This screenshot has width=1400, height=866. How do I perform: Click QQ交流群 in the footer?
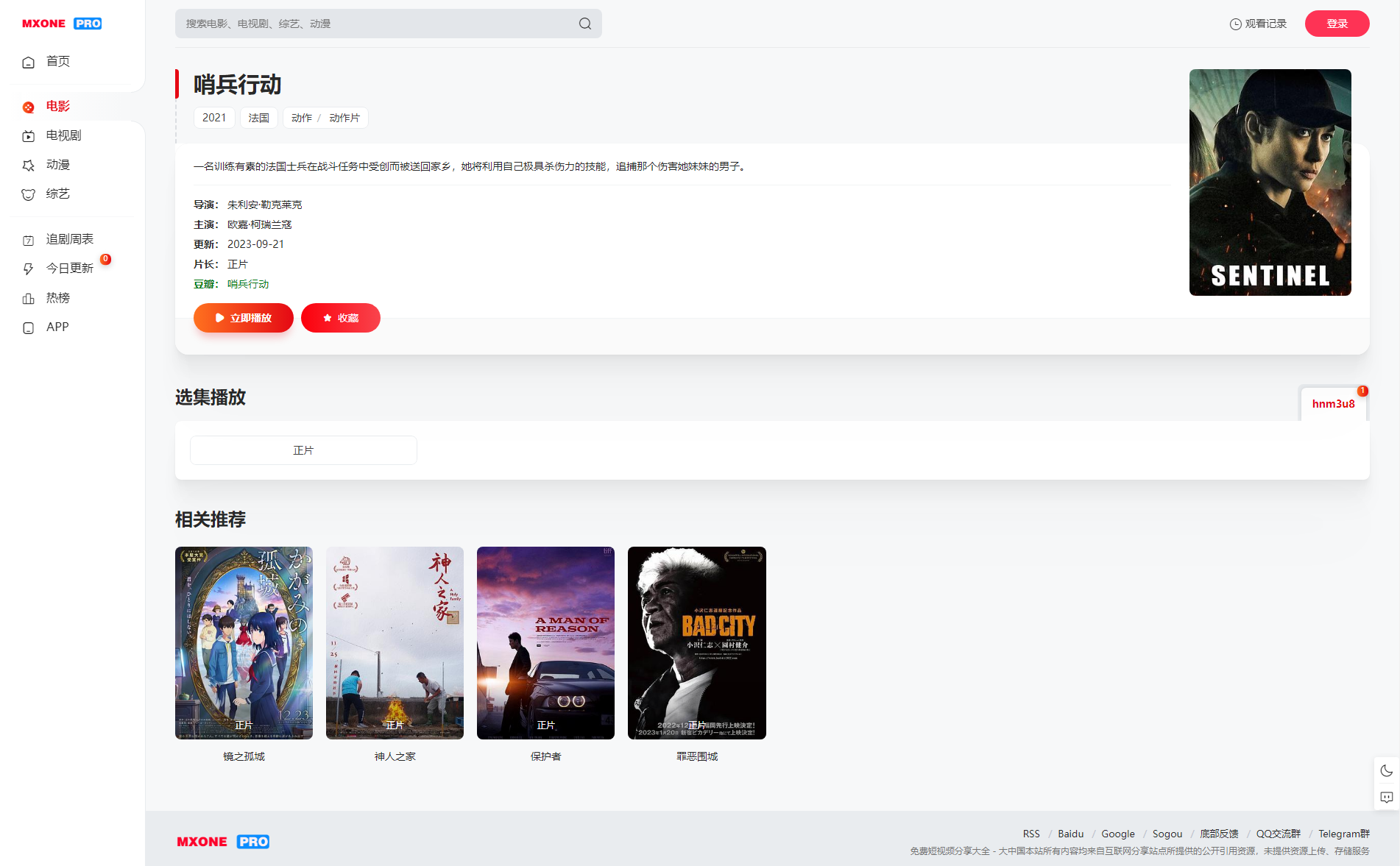[1278, 834]
